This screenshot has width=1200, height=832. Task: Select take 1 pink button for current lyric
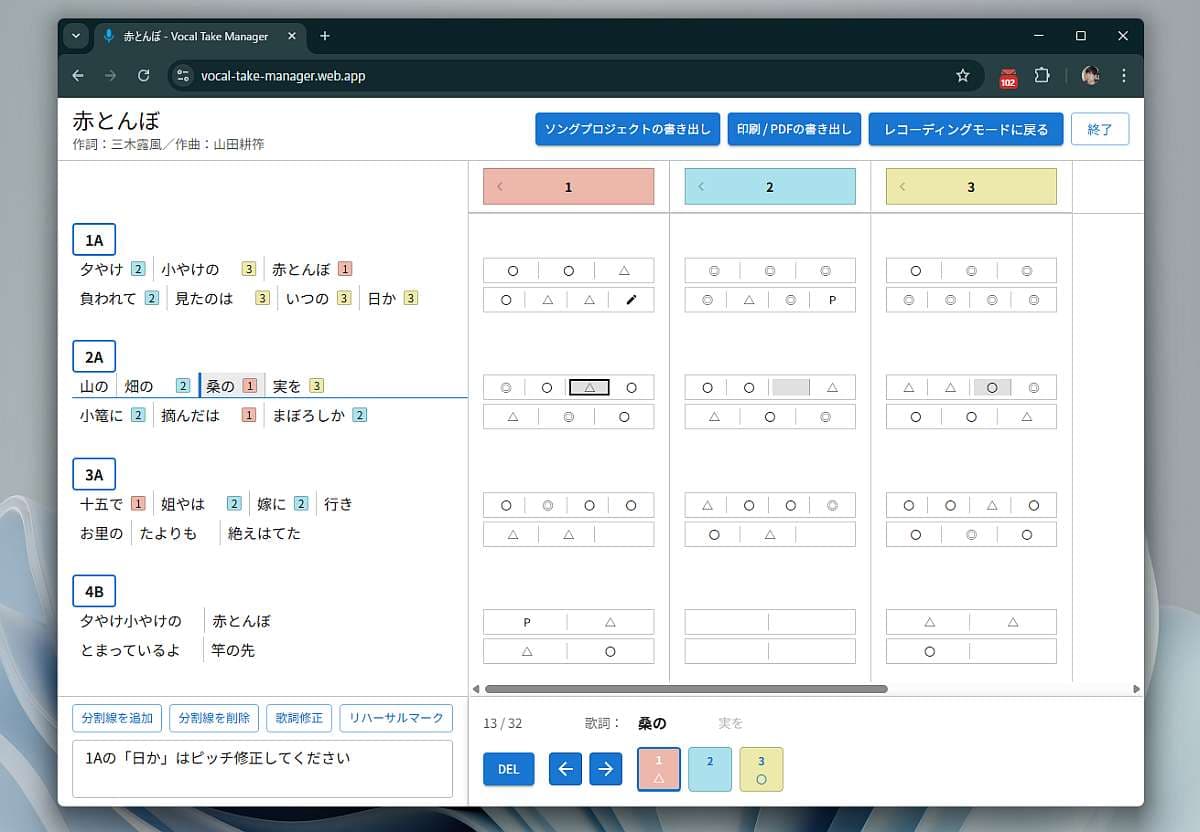659,769
